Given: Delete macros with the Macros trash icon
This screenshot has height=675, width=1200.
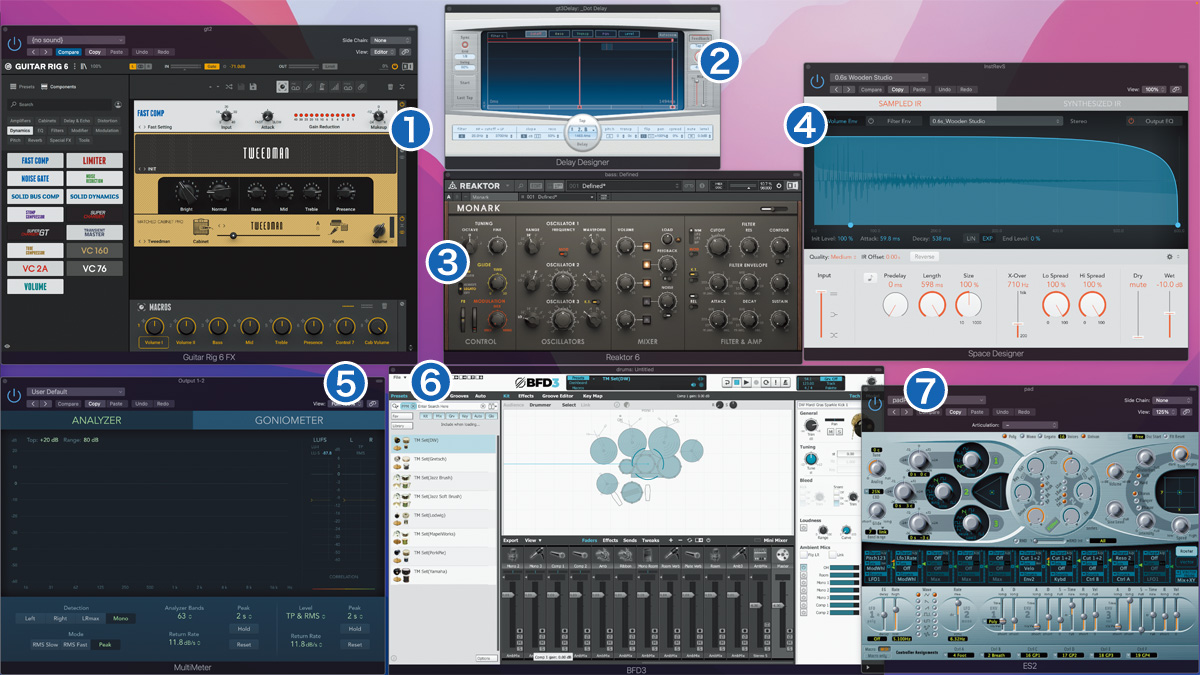Looking at the screenshot, I should pos(382,306).
